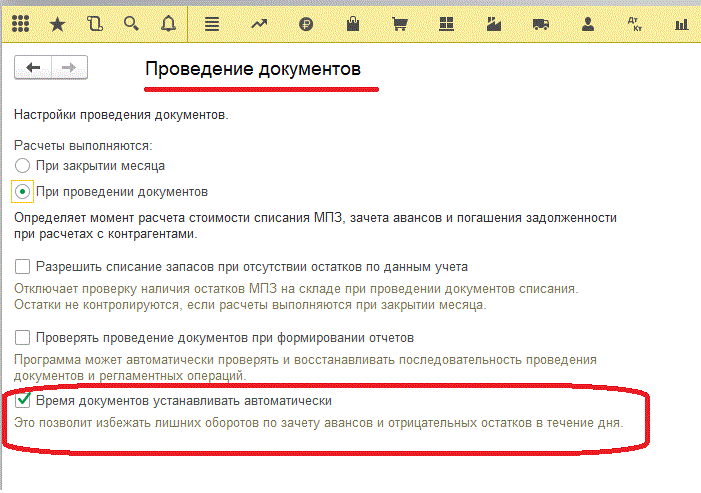Screen dimensions: 701x493
Task: Click the 'Проведение документов' page title
Action: [x=253, y=69]
